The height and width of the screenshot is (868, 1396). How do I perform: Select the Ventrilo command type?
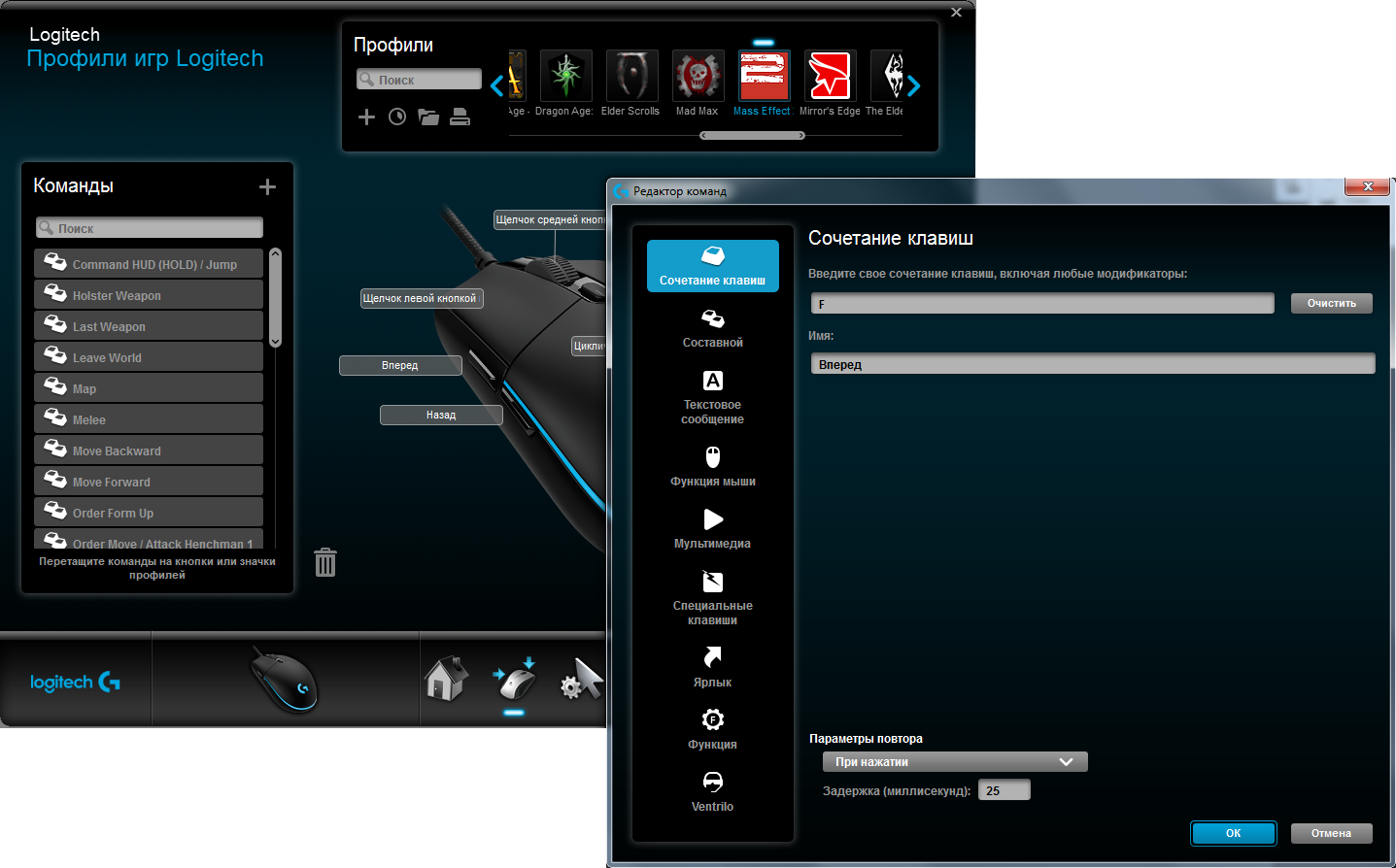tap(712, 792)
